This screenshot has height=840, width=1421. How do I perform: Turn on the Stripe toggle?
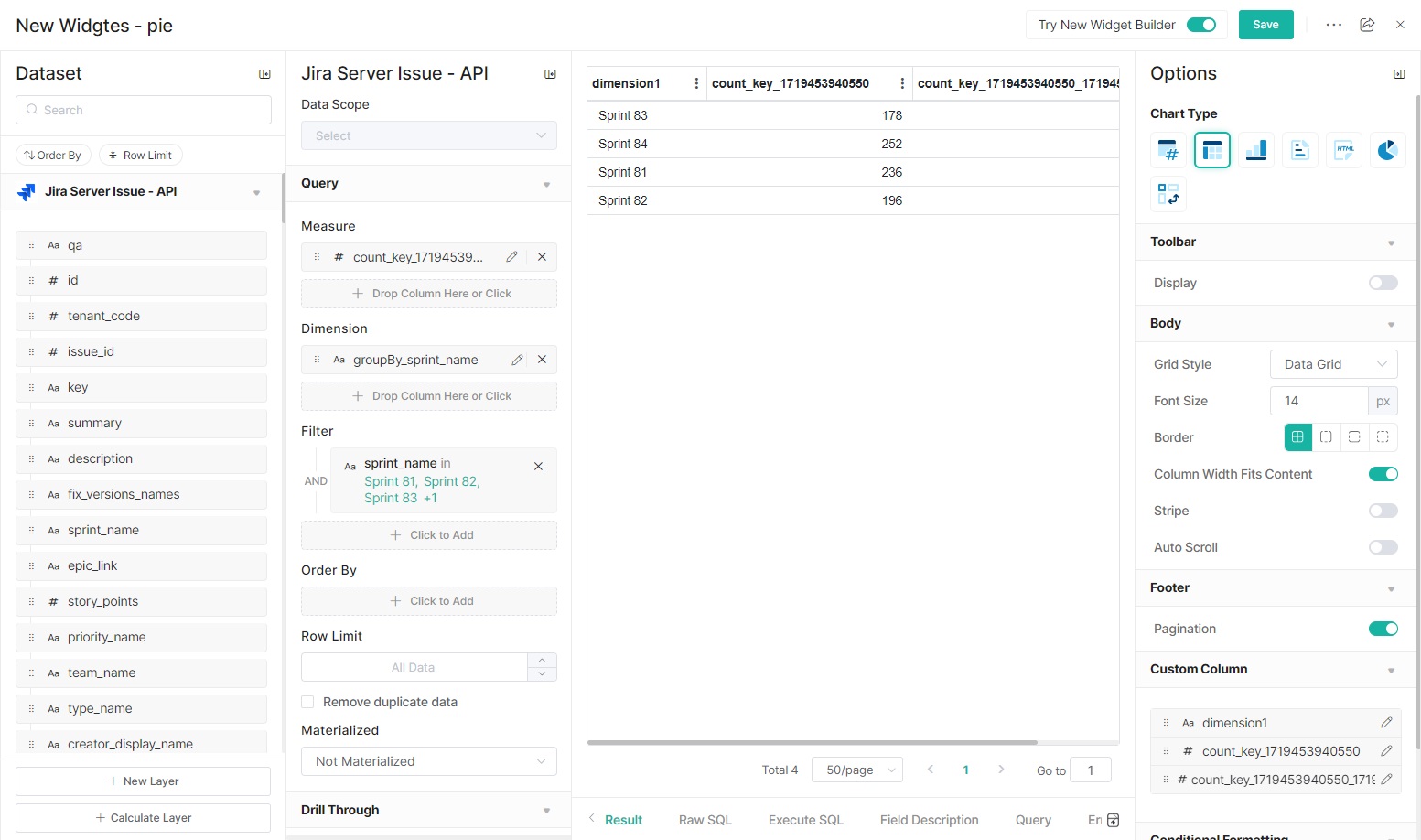click(x=1383, y=511)
